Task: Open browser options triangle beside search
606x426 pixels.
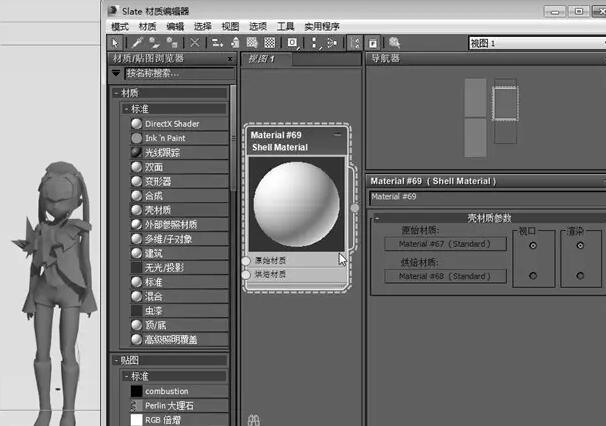Action: (x=116, y=73)
